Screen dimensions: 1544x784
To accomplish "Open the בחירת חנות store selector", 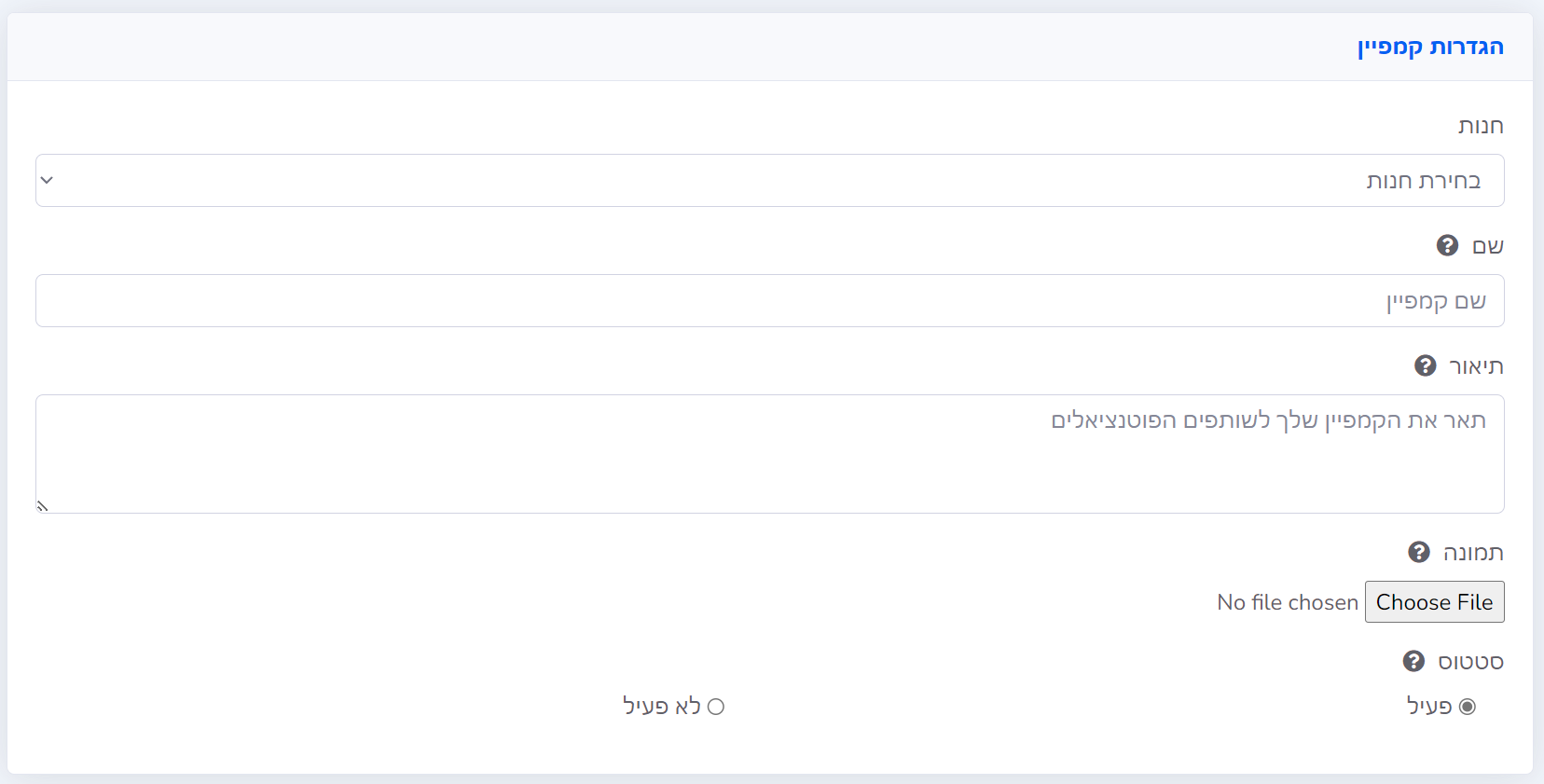I will click(x=770, y=181).
